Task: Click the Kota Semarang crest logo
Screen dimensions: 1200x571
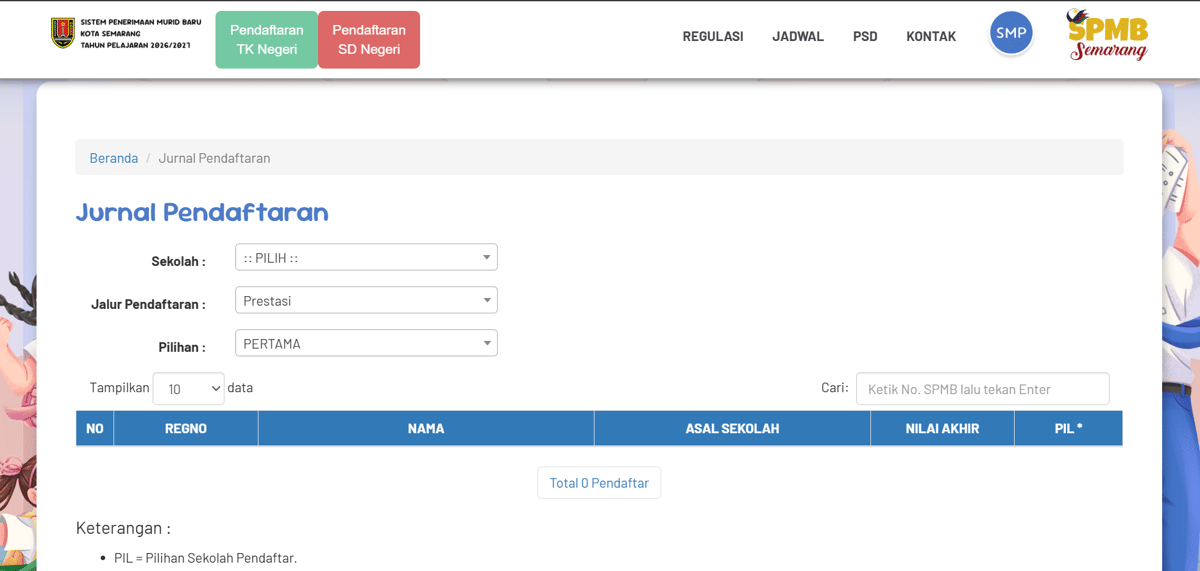Action: point(63,33)
